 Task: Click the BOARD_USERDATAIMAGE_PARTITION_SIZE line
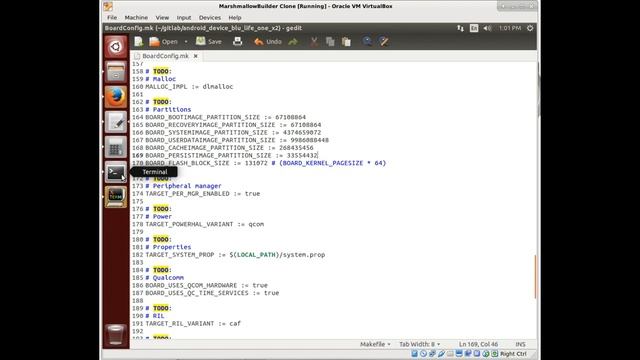click(237, 140)
